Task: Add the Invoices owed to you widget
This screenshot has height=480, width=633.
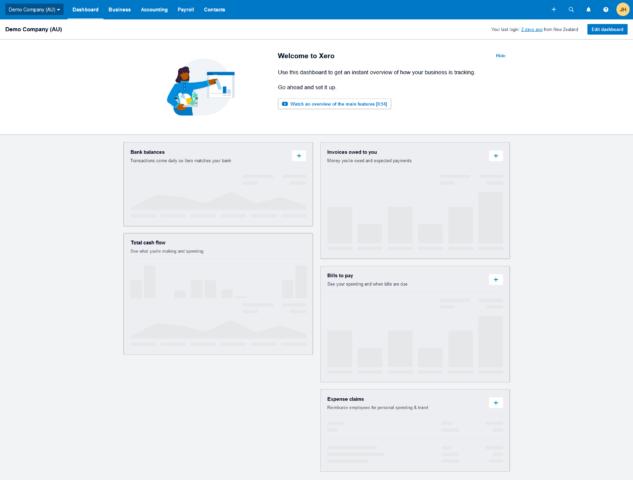Action: (x=496, y=156)
